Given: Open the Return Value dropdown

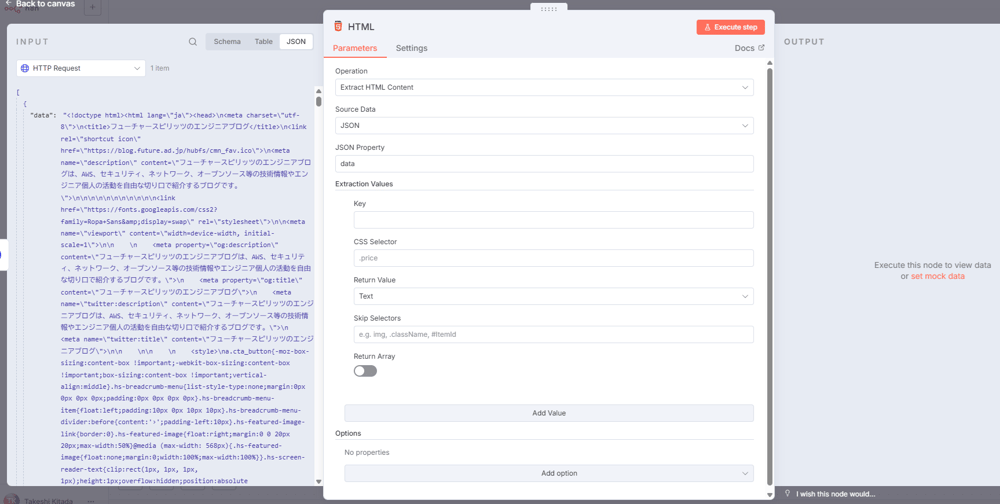Looking at the screenshot, I should point(553,296).
